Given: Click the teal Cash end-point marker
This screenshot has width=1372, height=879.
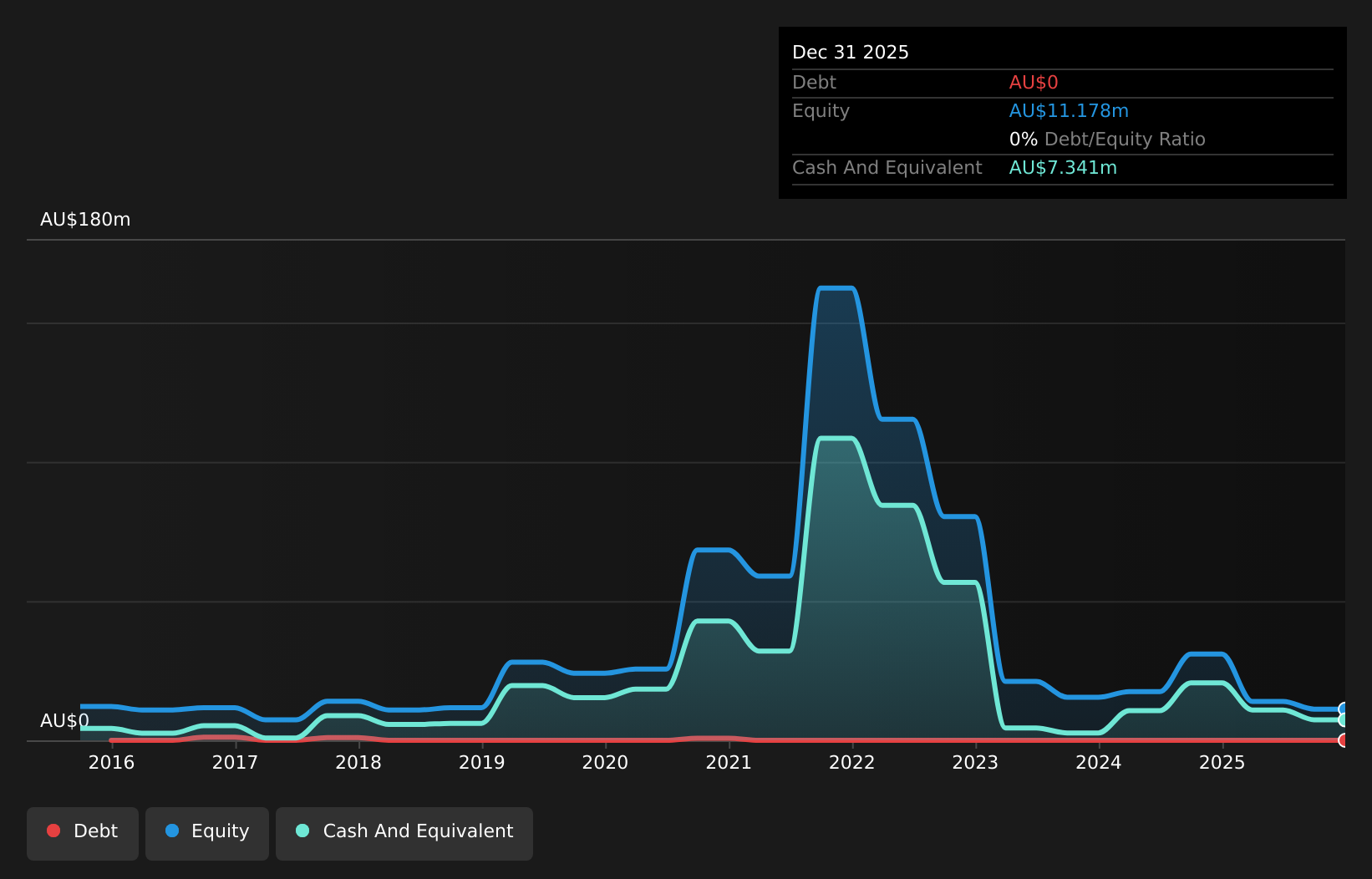Looking at the screenshot, I should tap(1344, 719).
